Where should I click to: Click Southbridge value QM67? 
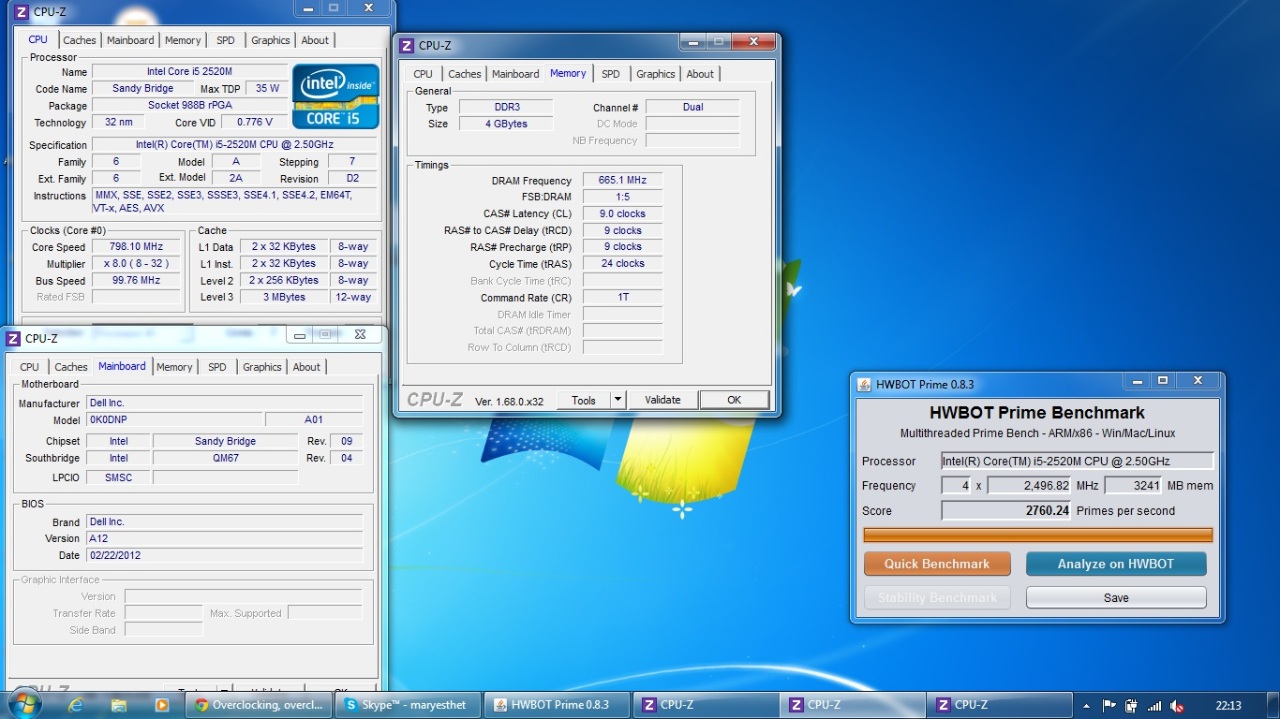pyautogui.click(x=225, y=458)
